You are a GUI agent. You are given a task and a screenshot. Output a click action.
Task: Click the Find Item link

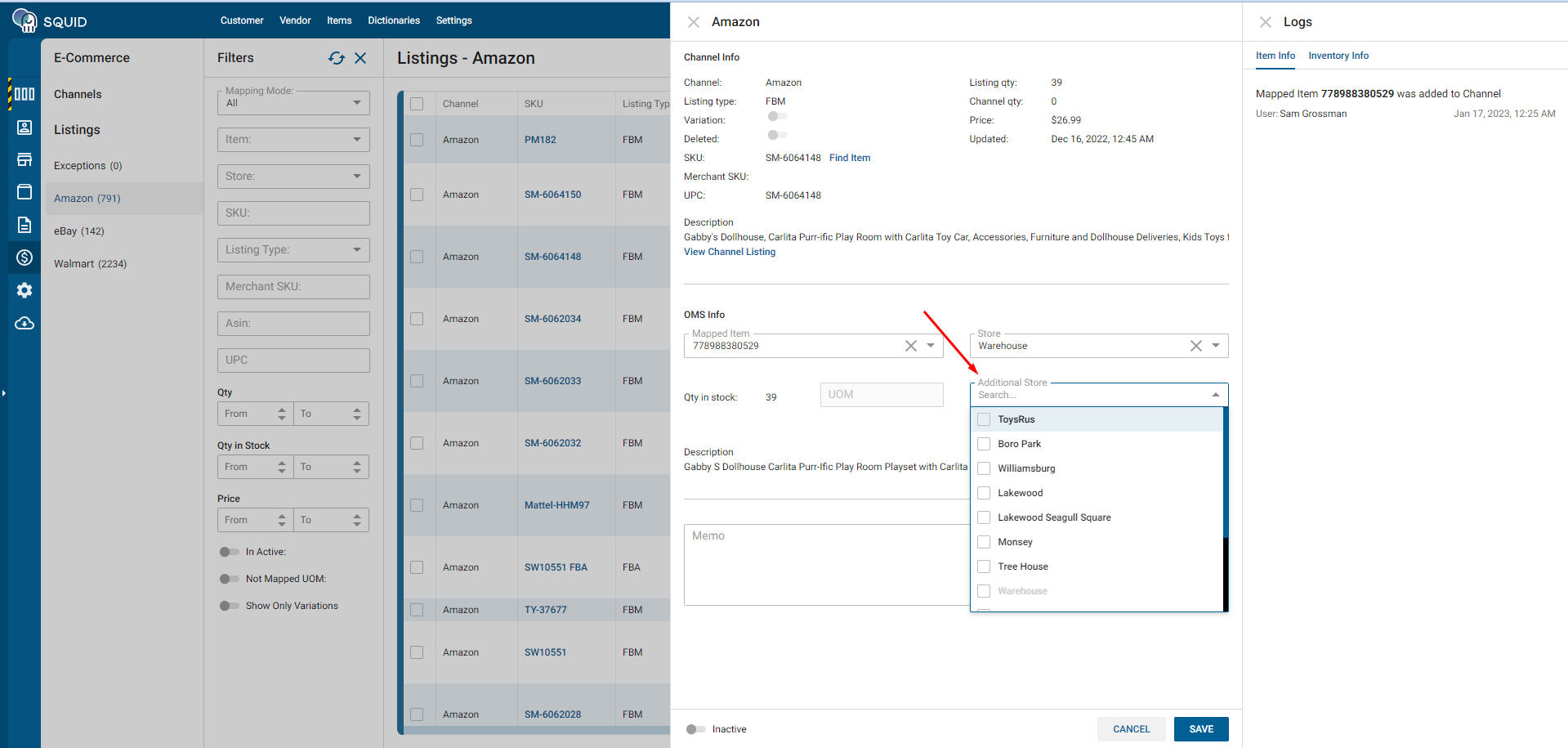pyautogui.click(x=850, y=158)
